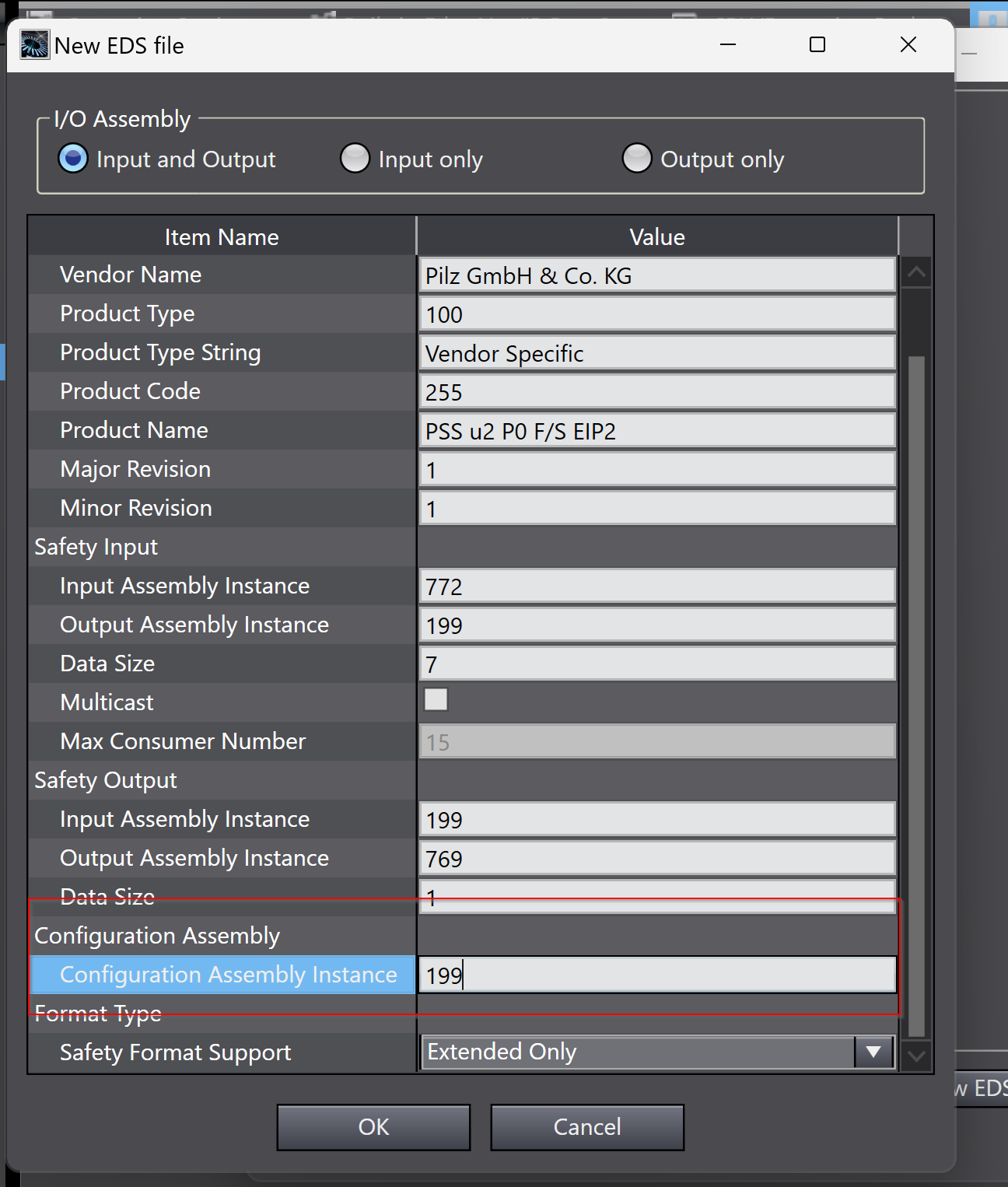Image resolution: width=1008 pixels, height=1187 pixels.
Task: Edit Safety Output's Output Assembly Instance 769
Action: [657, 859]
